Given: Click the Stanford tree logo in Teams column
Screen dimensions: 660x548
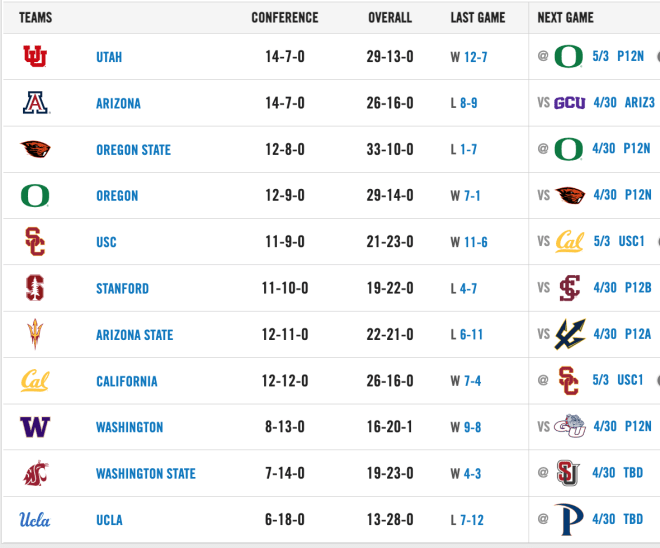Looking at the screenshot, I should (35, 288).
